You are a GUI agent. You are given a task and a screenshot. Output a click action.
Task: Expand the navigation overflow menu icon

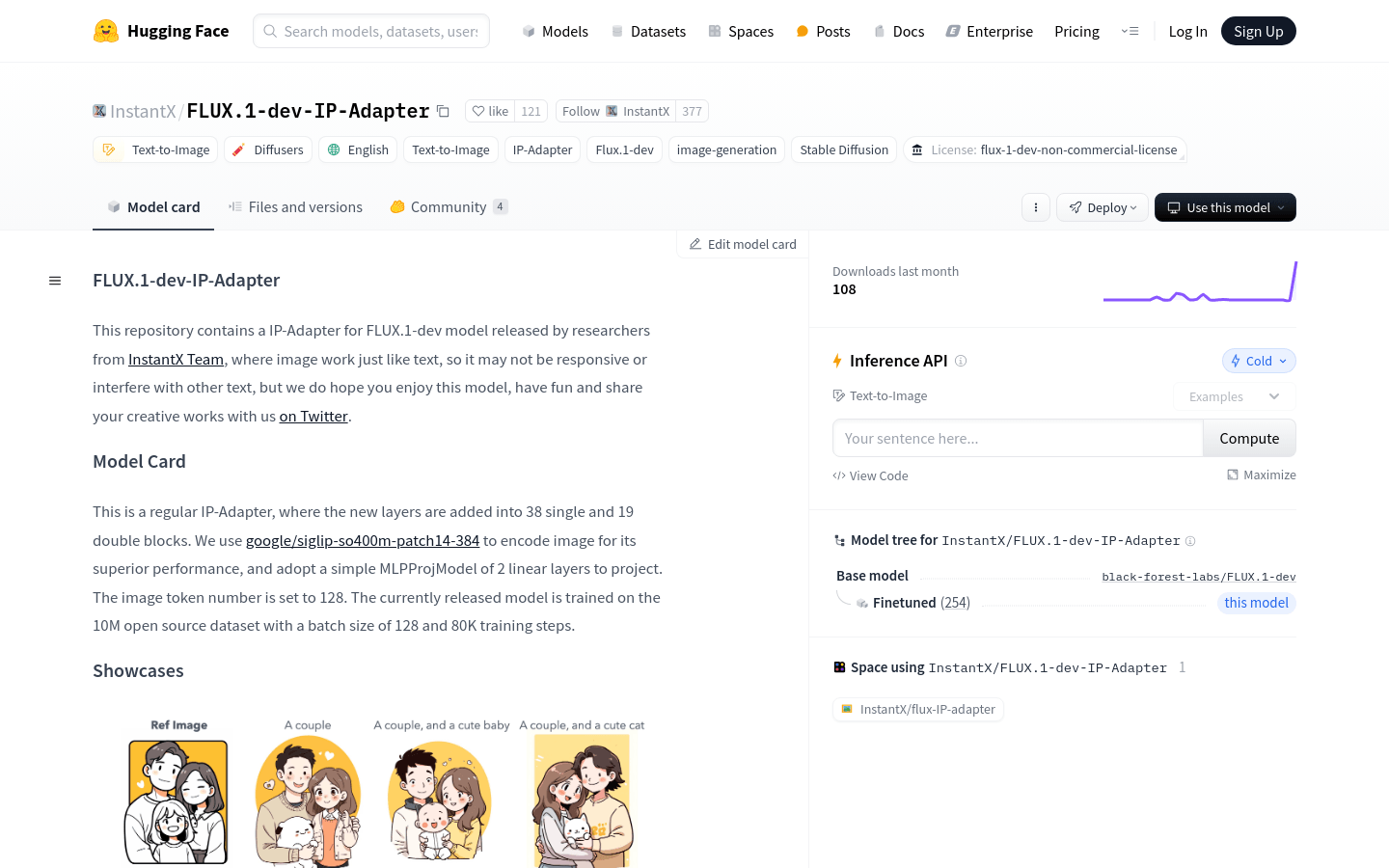click(1130, 31)
